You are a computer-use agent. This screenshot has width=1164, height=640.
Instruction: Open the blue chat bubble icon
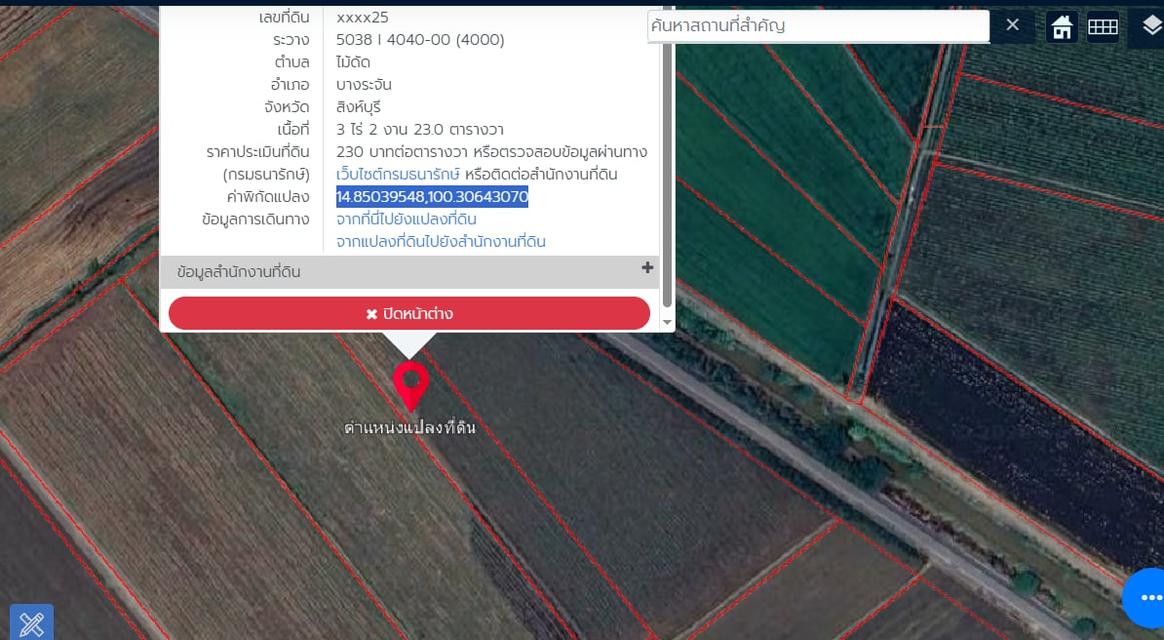(x=1148, y=597)
